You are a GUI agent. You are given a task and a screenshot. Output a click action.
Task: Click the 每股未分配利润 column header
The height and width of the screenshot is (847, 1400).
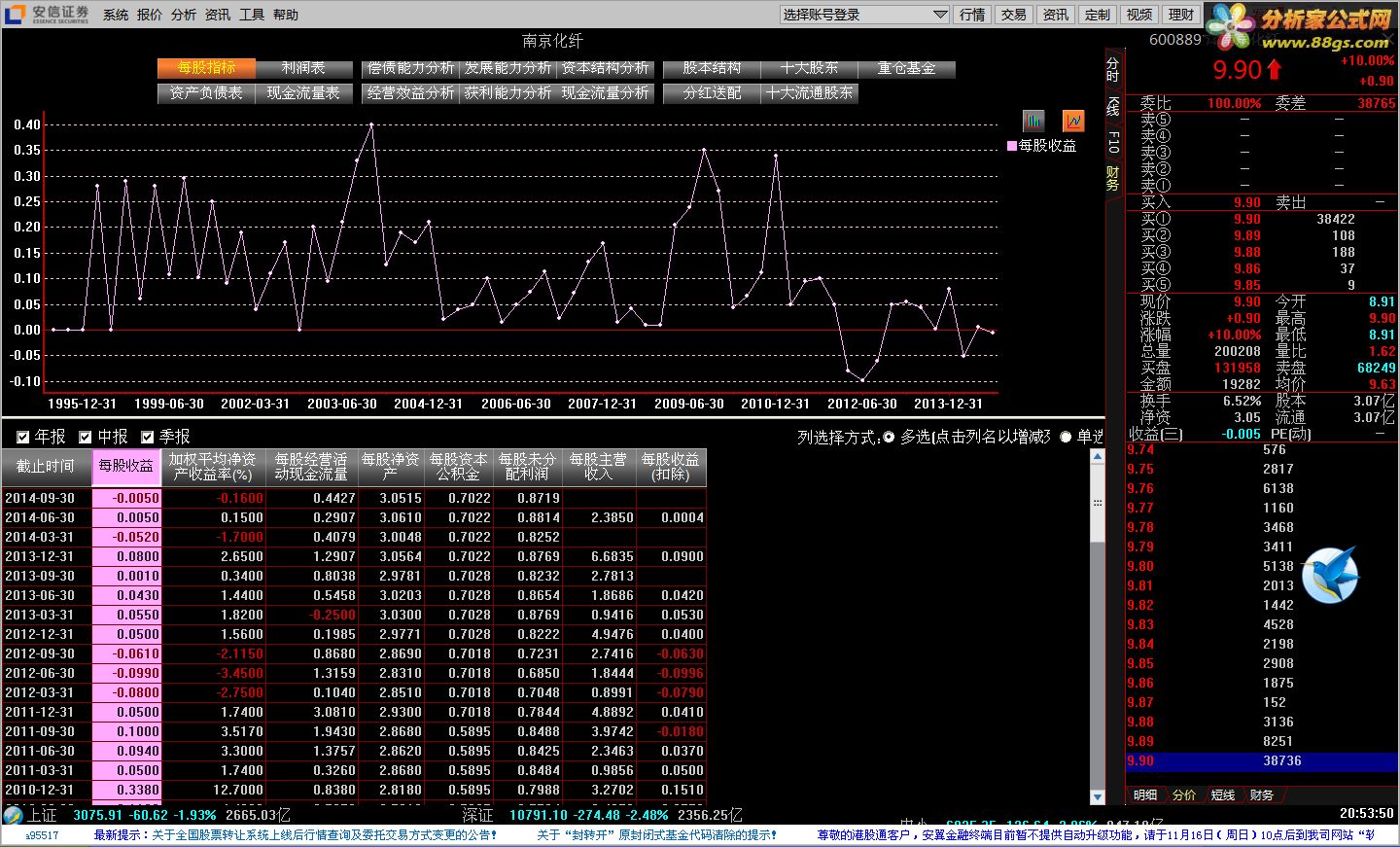pos(528,467)
